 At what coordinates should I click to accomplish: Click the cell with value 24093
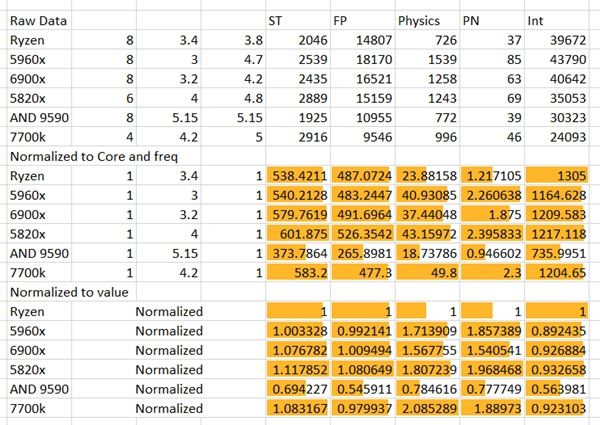pos(557,137)
